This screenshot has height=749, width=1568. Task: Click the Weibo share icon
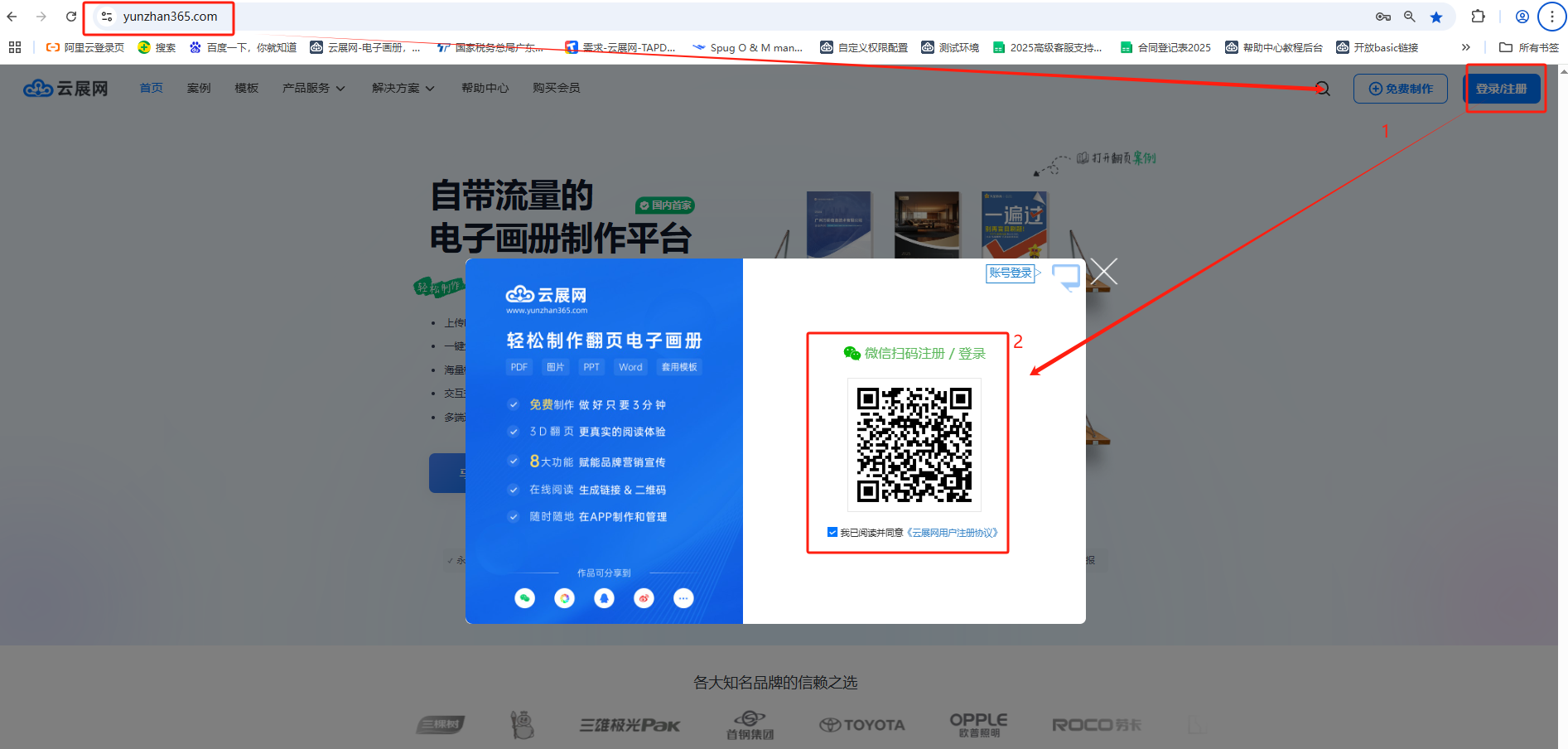click(644, 598)
